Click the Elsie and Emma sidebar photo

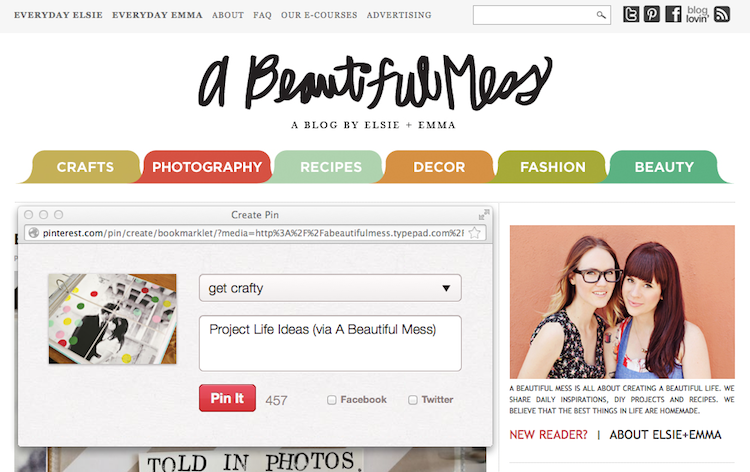tap(622, 302)
